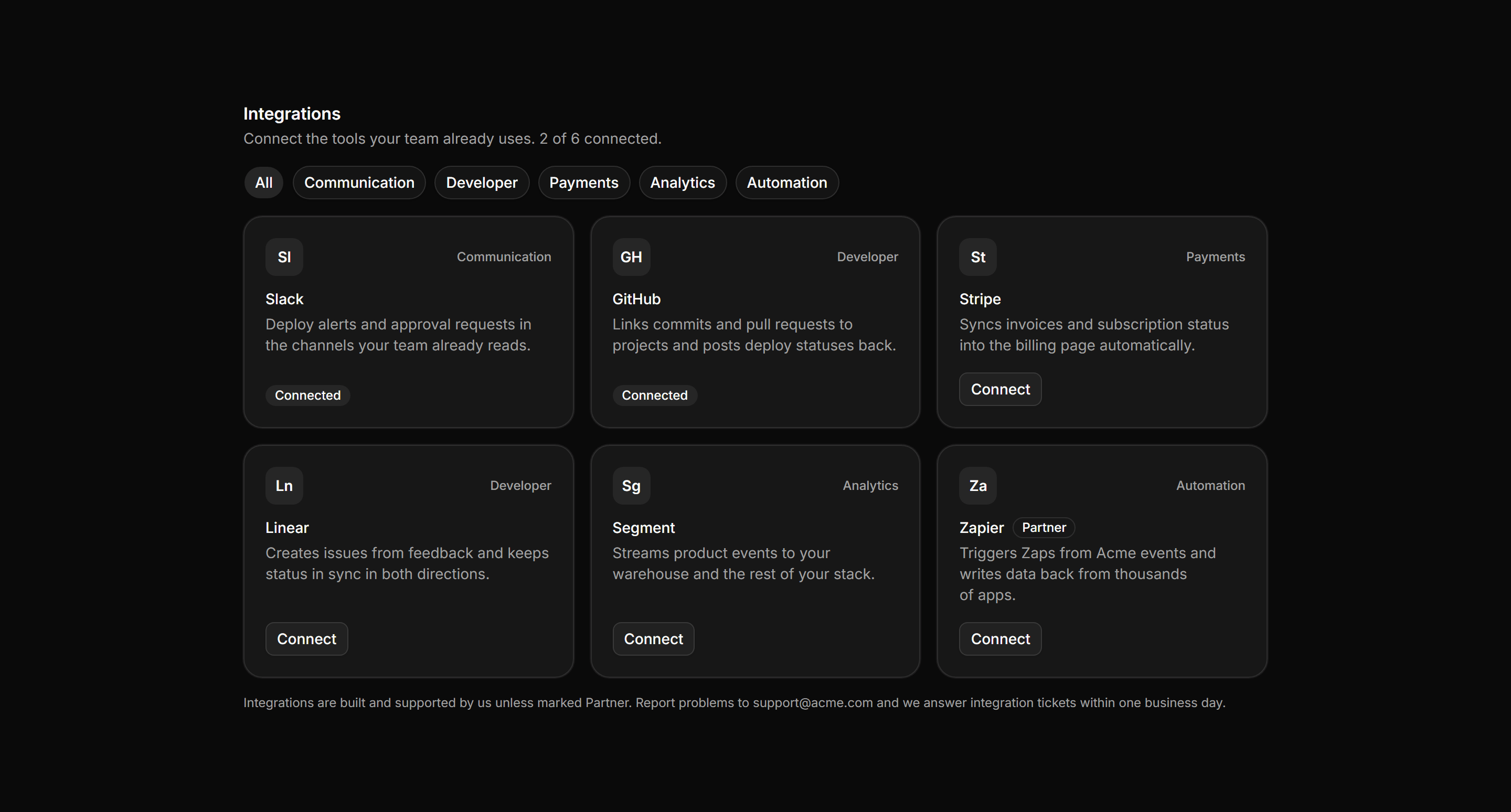Filter integrations by the Developer chip
The image size is (1511, 812).
(x=482, y=183)
